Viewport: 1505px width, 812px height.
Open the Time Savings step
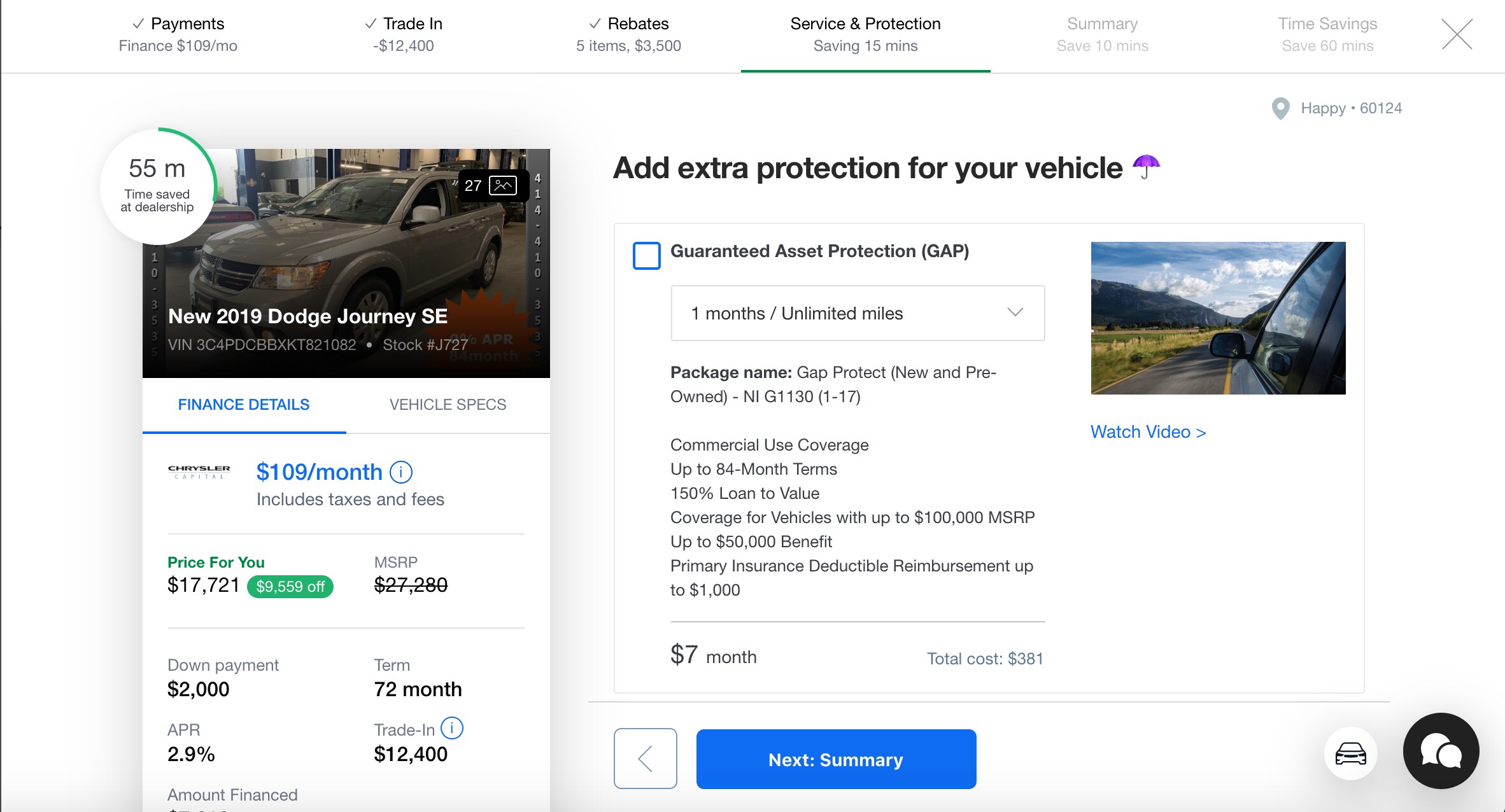[x=1328, y=33]
